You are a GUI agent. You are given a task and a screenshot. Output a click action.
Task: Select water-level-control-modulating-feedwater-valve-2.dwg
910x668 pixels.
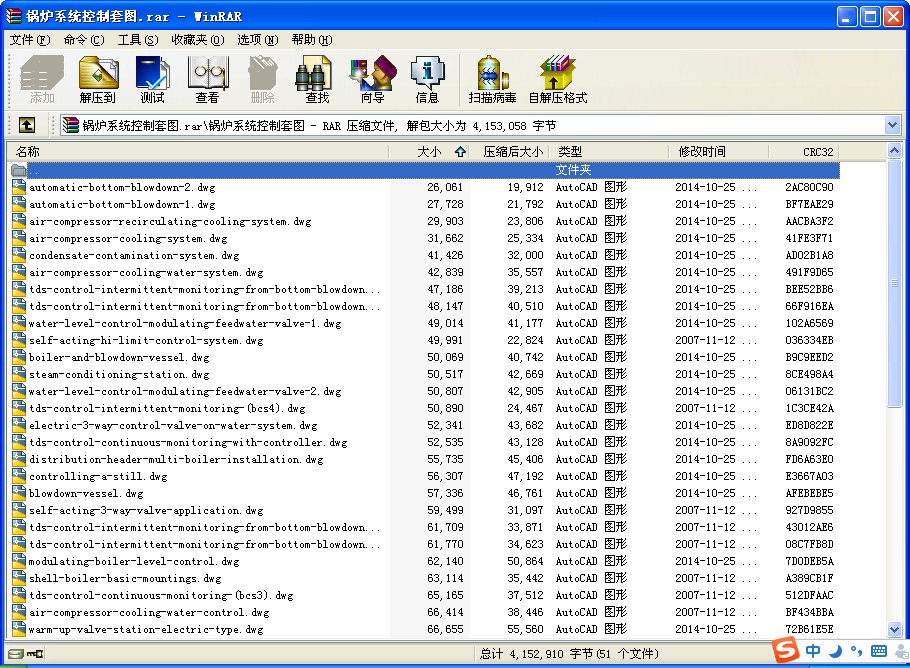pyautogui.click(x=185, y=391)
